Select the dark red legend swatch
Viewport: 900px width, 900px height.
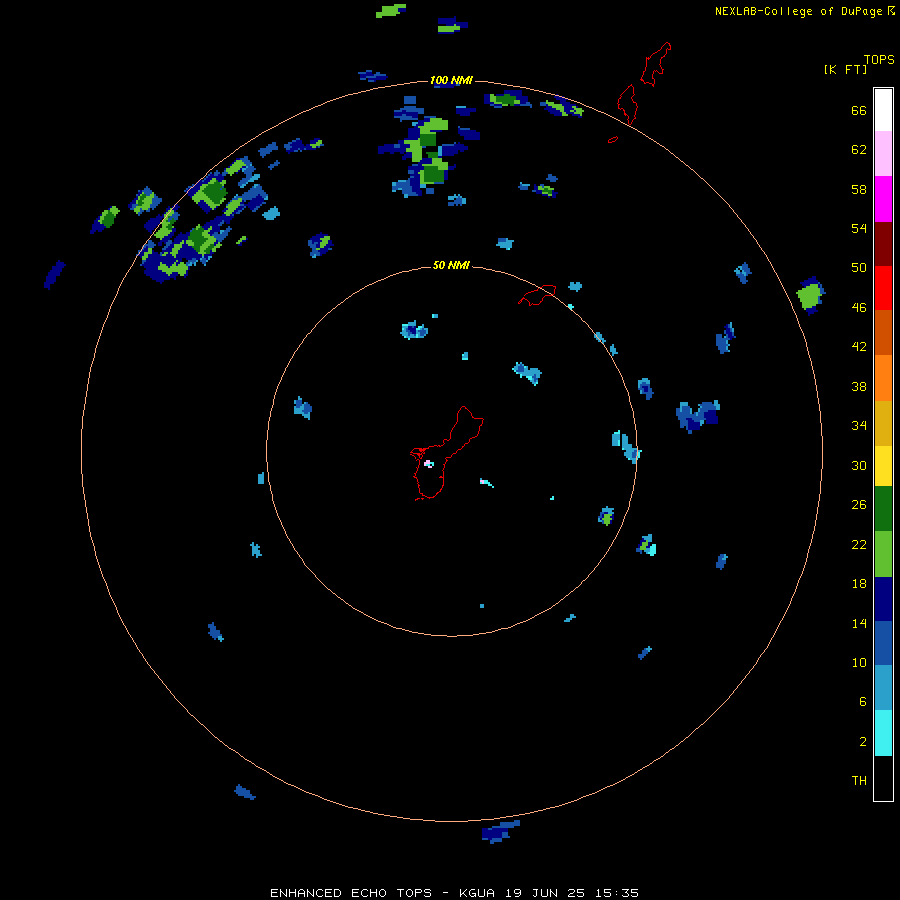[x=883, y=243]
